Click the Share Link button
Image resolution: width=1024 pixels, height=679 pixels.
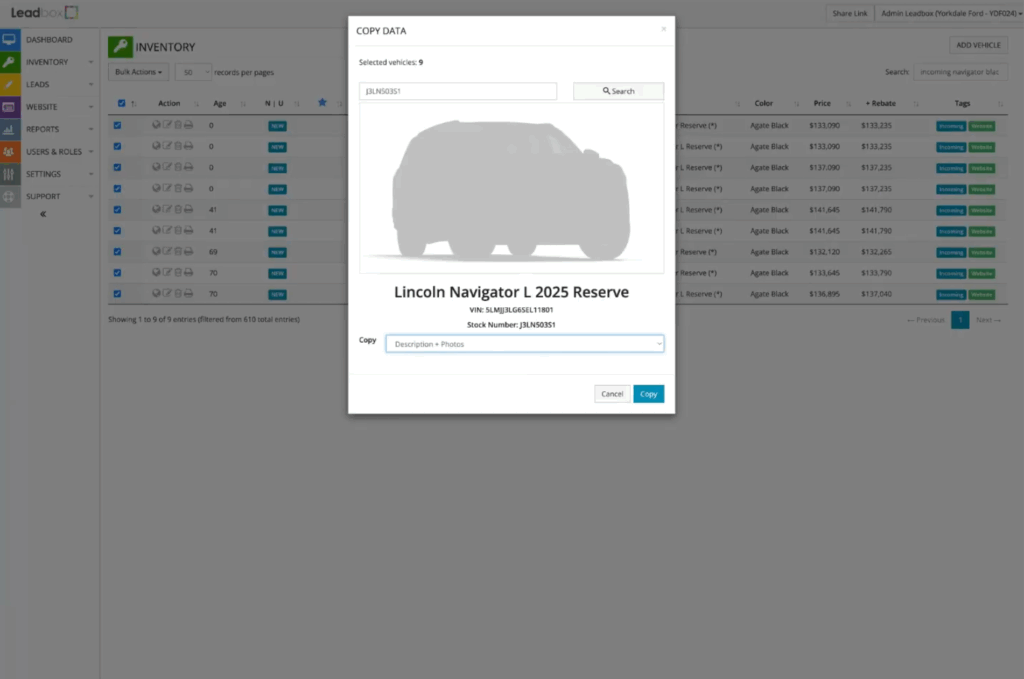tap(850, 13)
